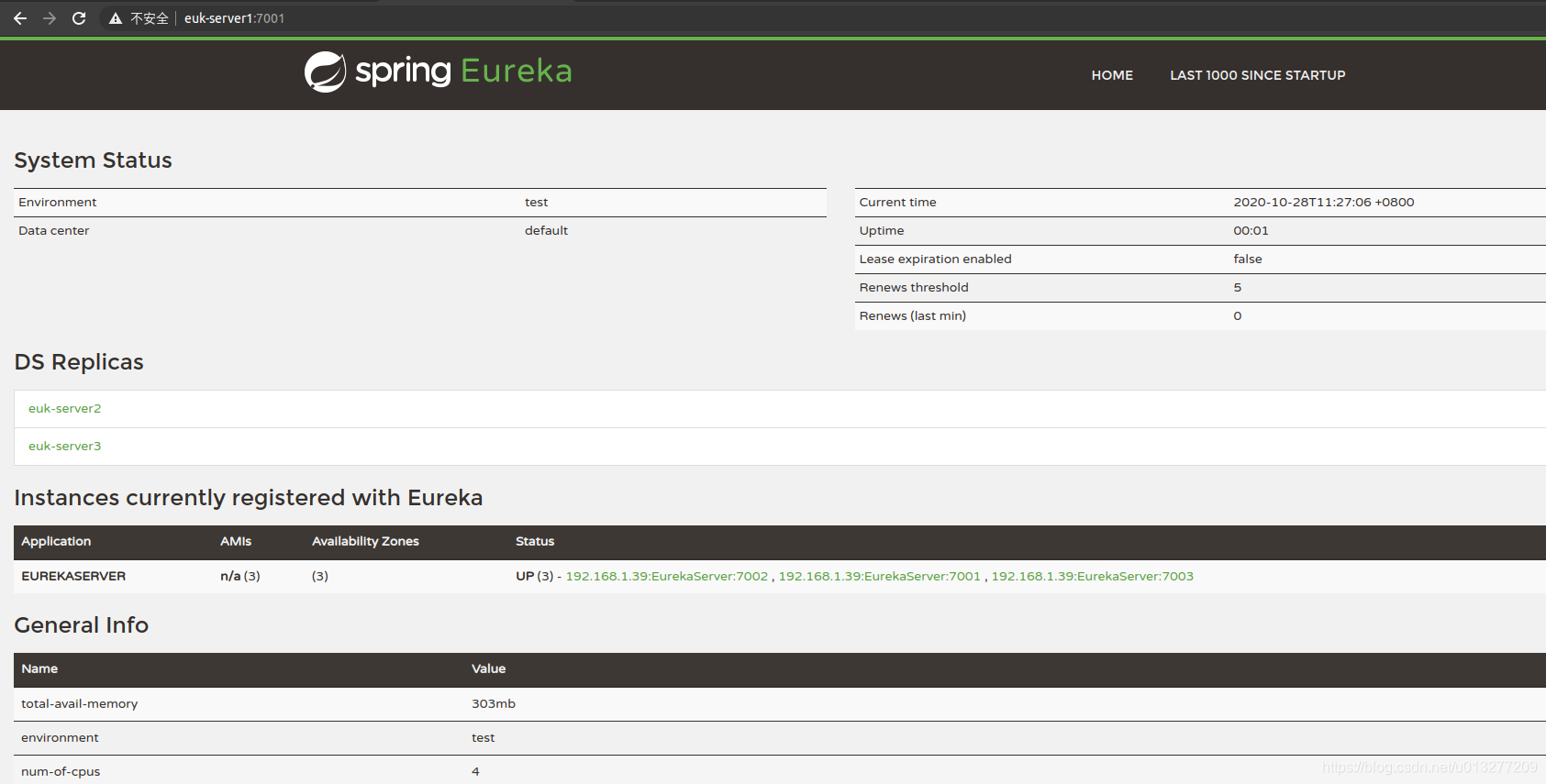Click the Name column header in General Info
Viewport: 1546px width, 784px height.
39,669
